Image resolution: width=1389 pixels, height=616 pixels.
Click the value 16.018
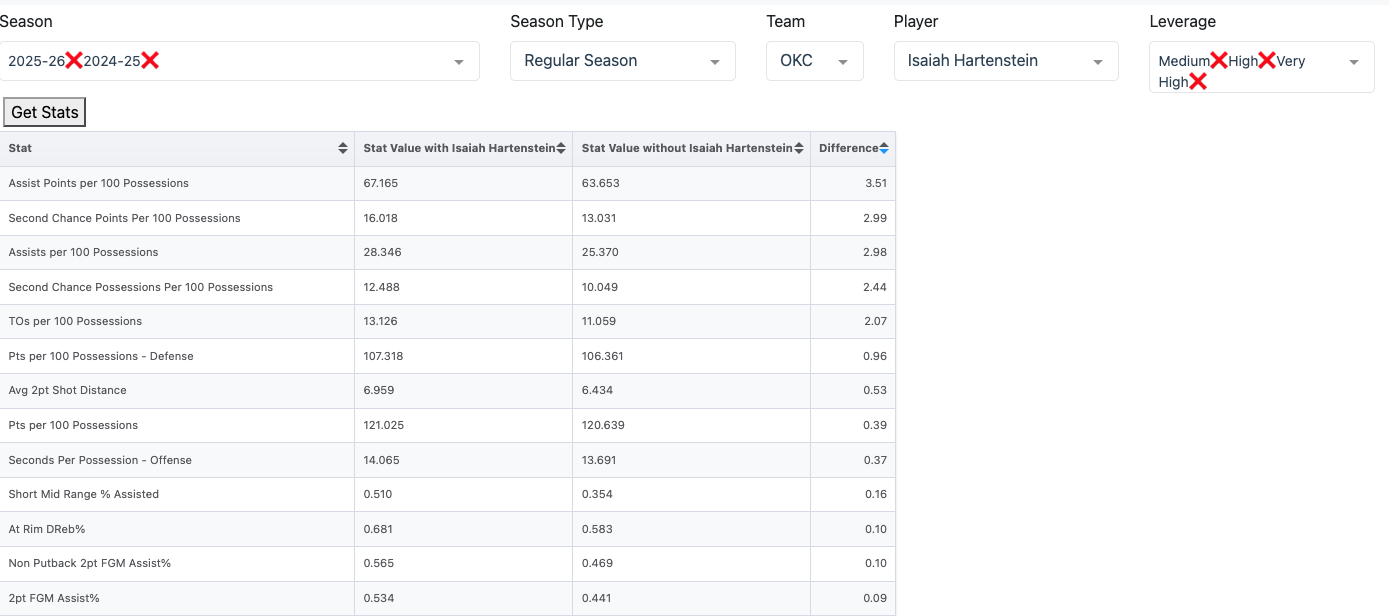381,218
